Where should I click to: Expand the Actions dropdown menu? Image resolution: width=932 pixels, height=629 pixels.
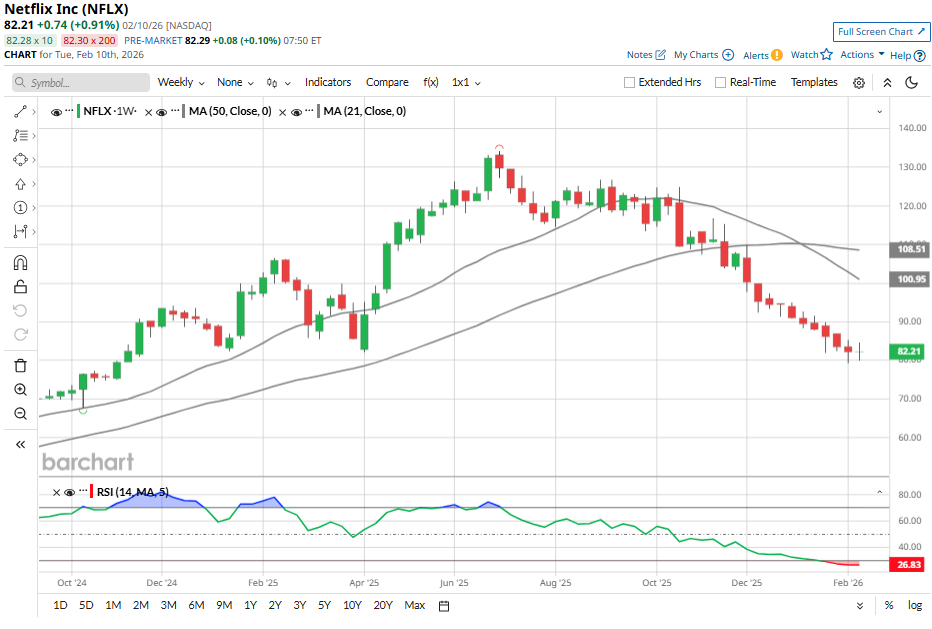click(x=862, y=55)
